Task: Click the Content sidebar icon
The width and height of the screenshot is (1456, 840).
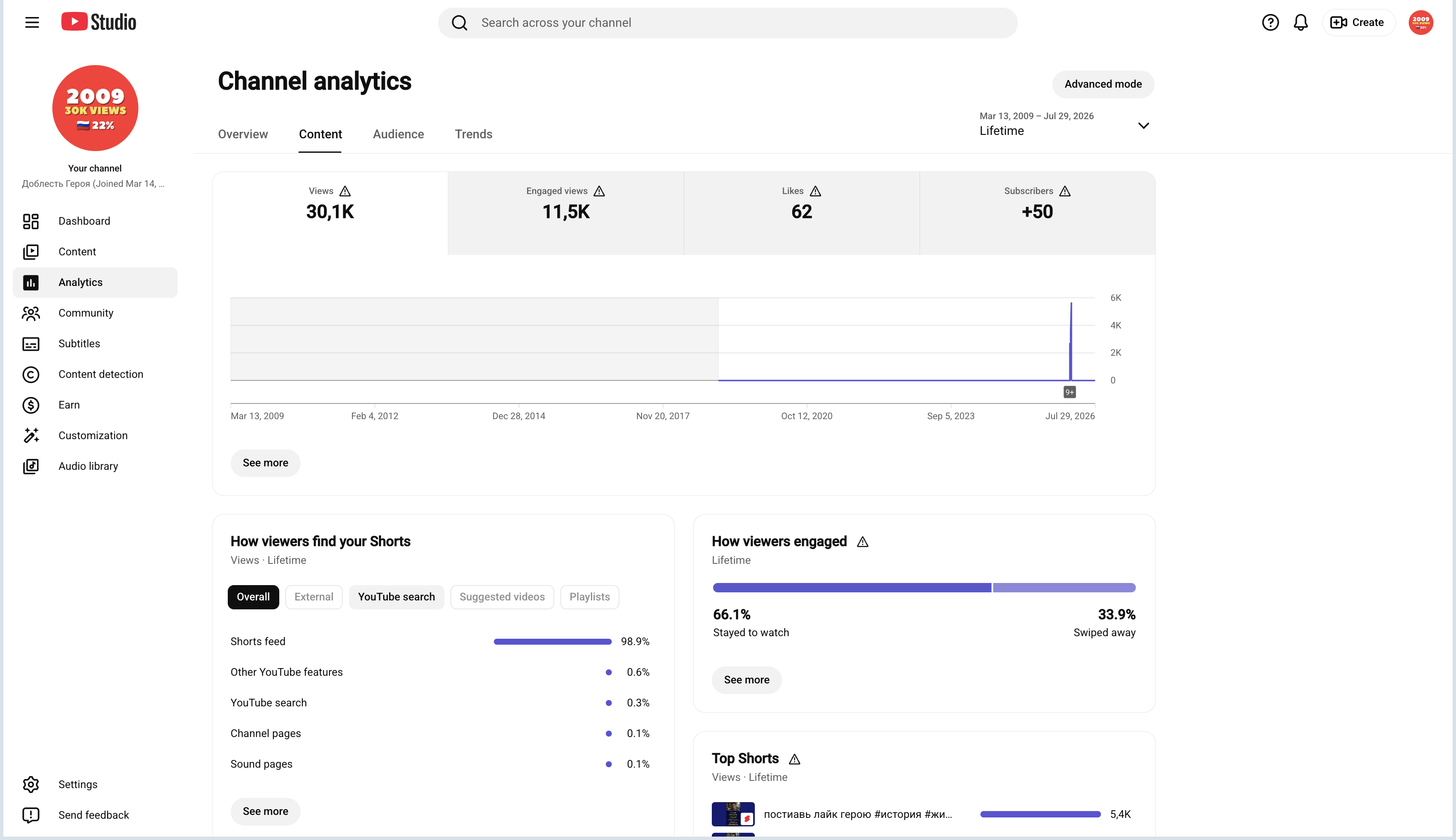Action: click(x=31, y=251)
